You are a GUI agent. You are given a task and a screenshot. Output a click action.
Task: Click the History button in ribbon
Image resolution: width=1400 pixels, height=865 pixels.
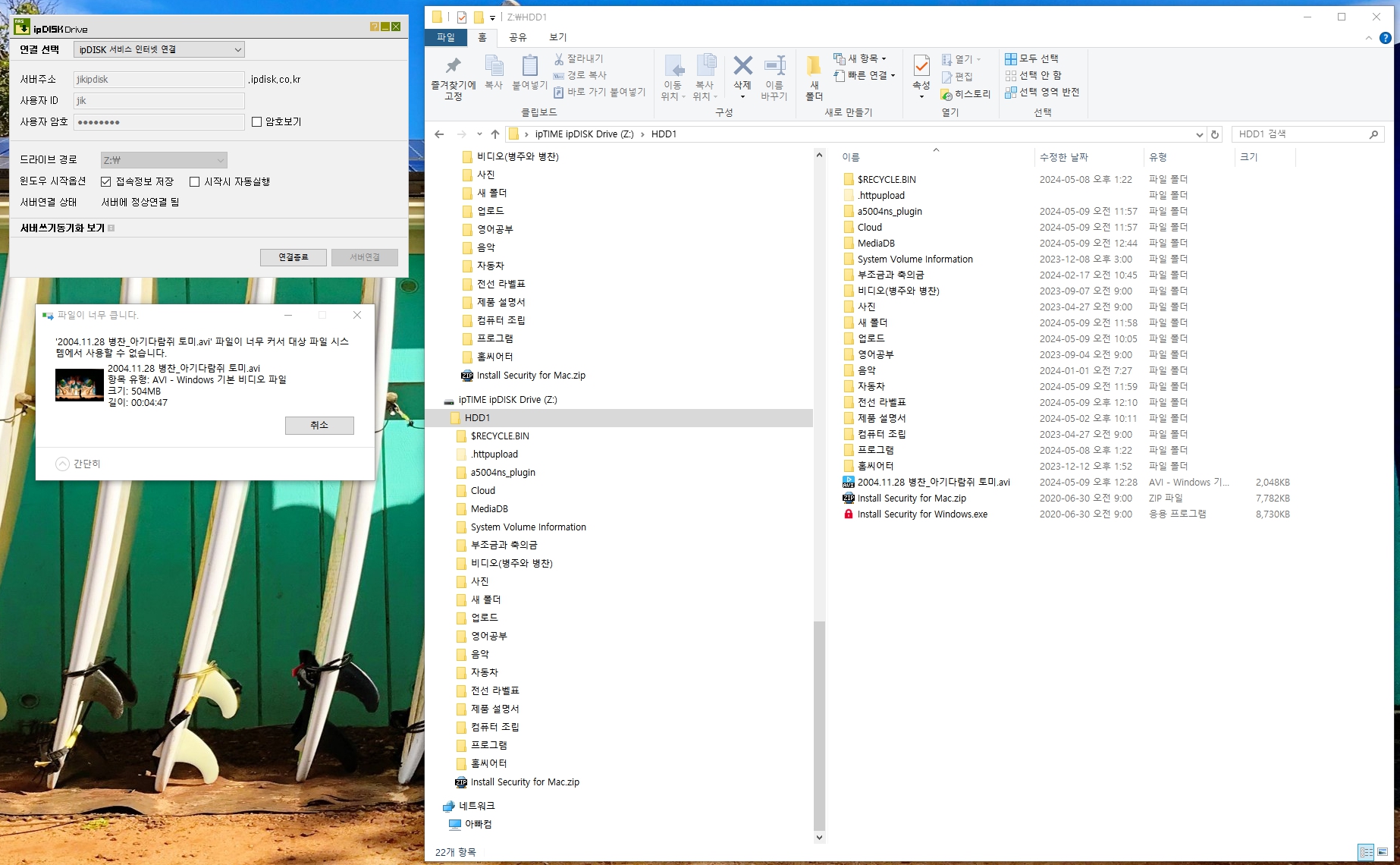965,94
